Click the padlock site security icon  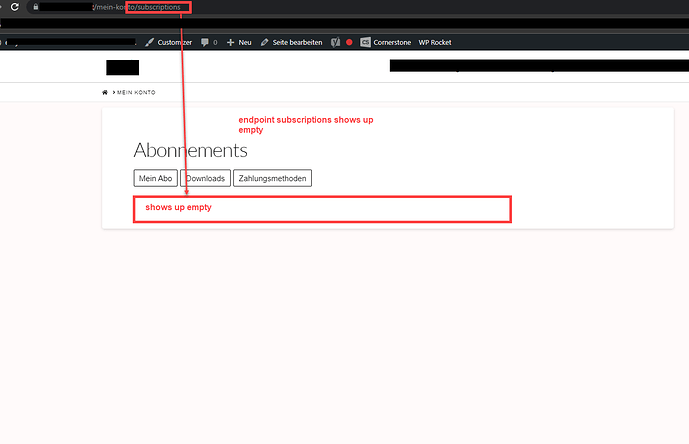point(36,7)
